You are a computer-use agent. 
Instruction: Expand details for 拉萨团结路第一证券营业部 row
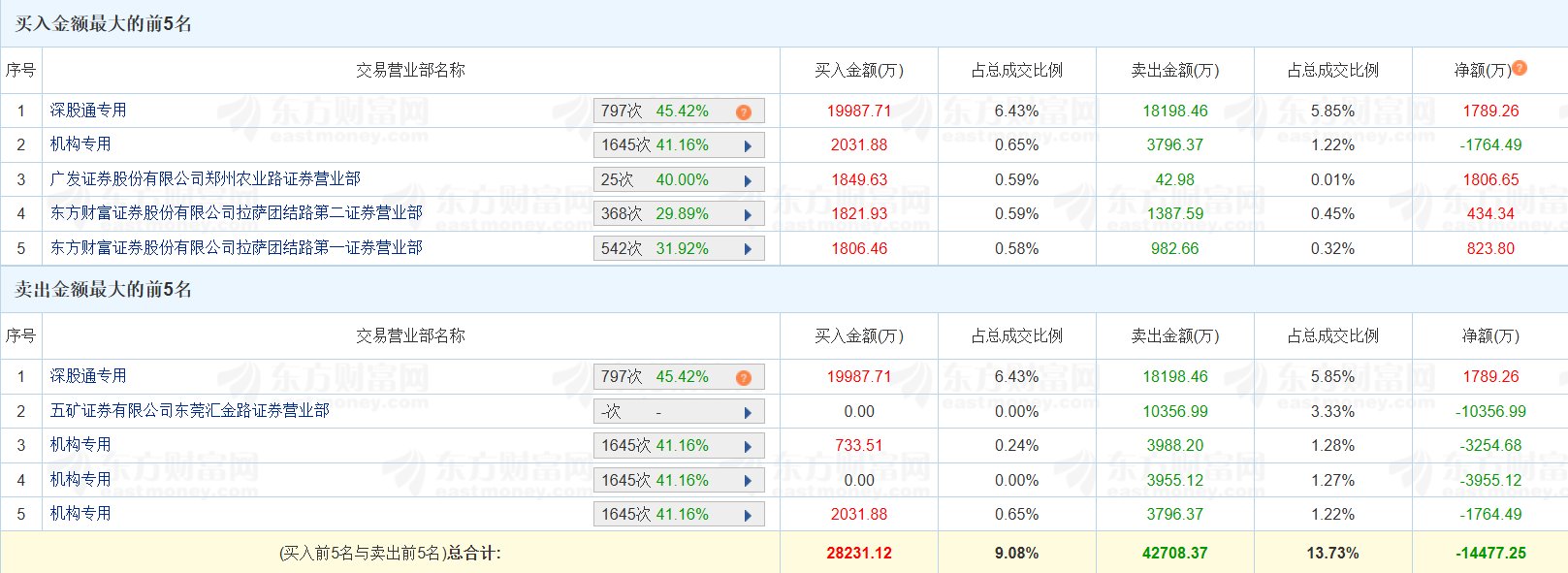tap(748, 250)
